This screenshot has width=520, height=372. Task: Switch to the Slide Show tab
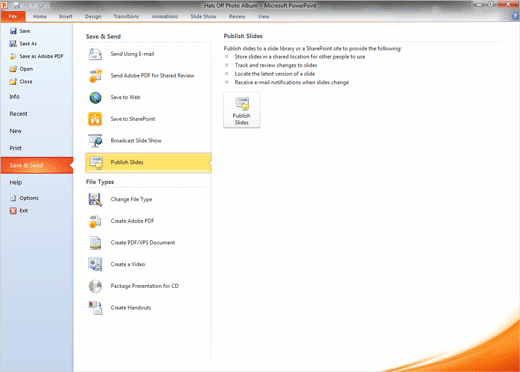[203, 16]
